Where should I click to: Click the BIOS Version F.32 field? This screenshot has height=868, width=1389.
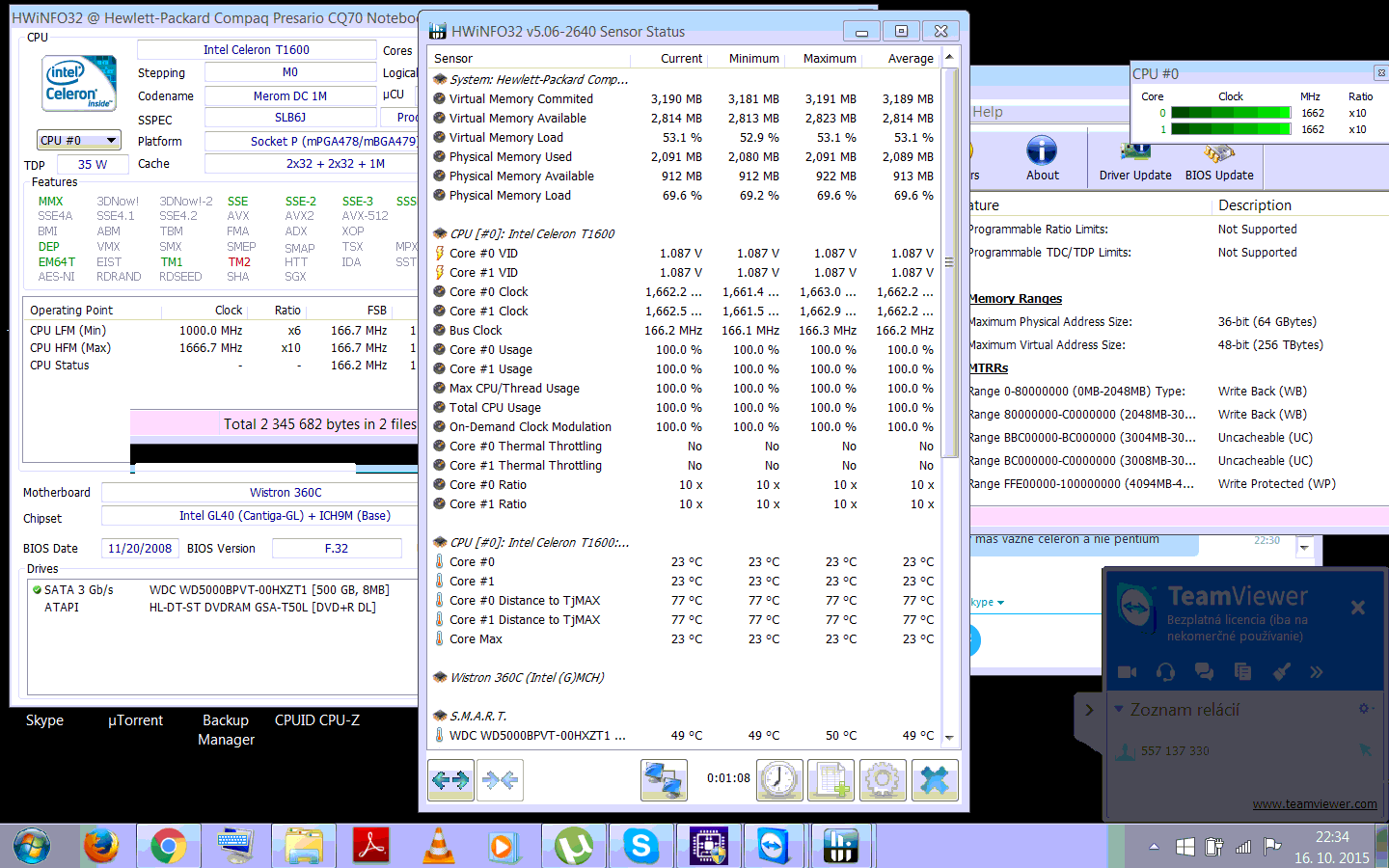[x=337, y=548]
